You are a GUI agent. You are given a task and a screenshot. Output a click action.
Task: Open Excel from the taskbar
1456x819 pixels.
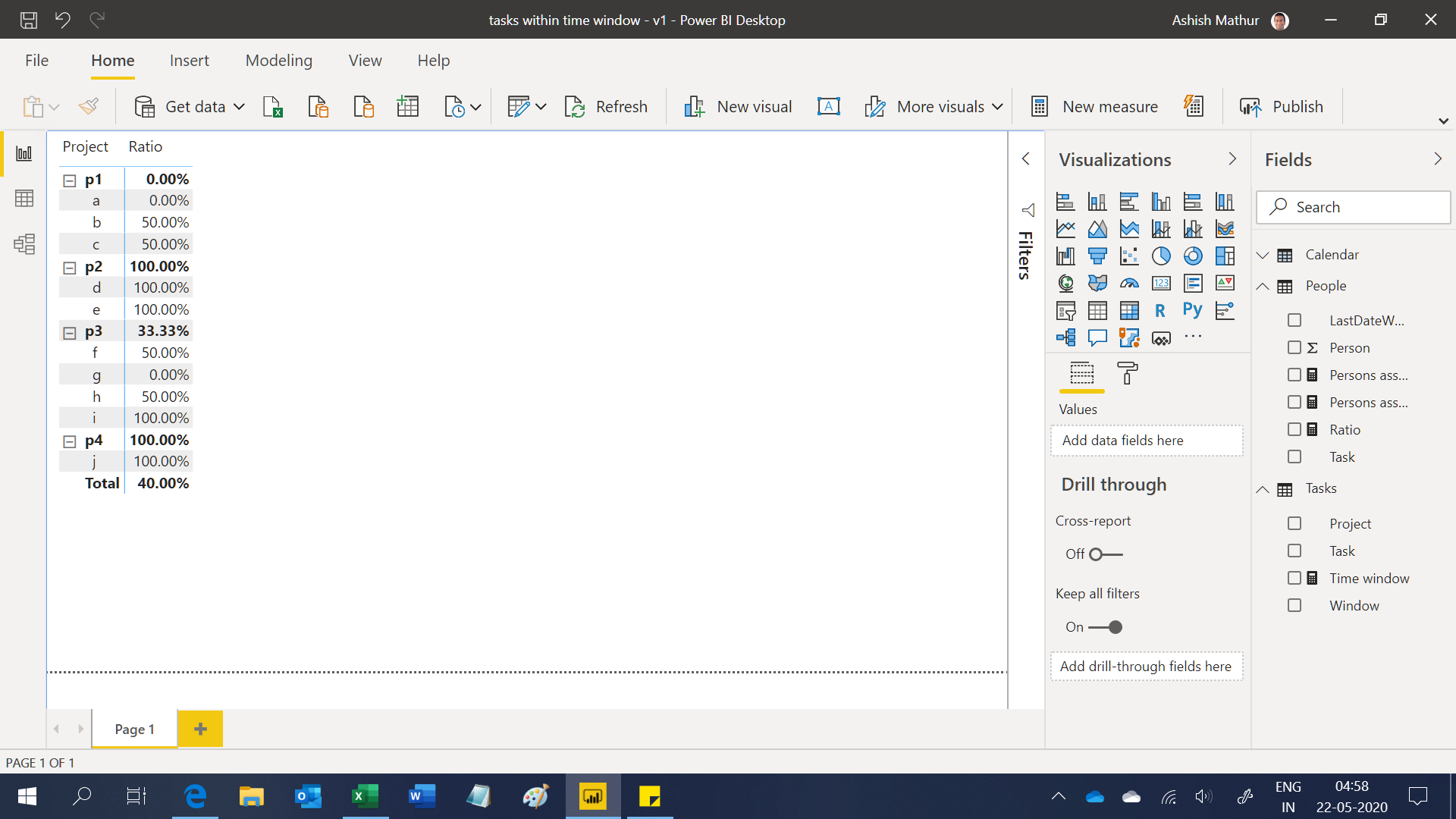tap(366, 796)
